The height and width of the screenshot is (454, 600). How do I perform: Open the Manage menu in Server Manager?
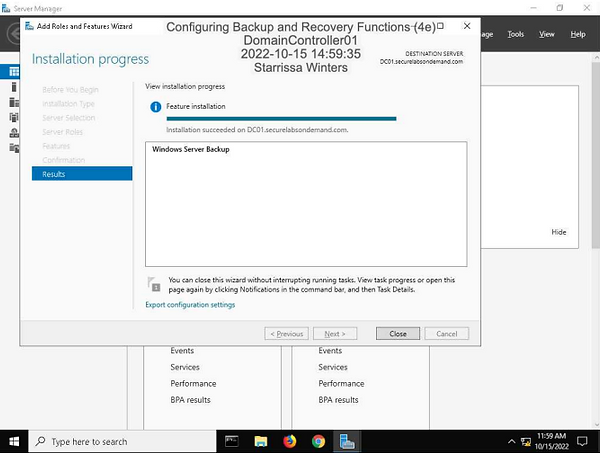487,34
